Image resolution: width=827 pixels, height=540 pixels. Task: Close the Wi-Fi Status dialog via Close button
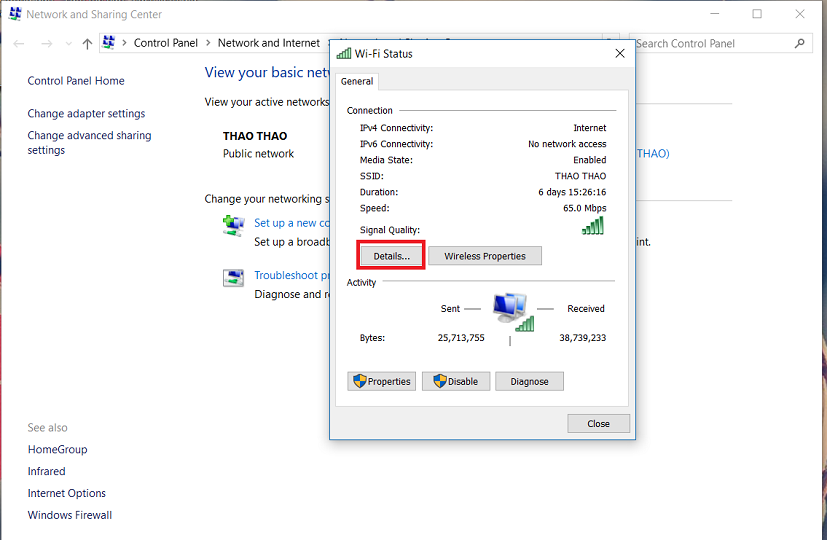(598, 423)
